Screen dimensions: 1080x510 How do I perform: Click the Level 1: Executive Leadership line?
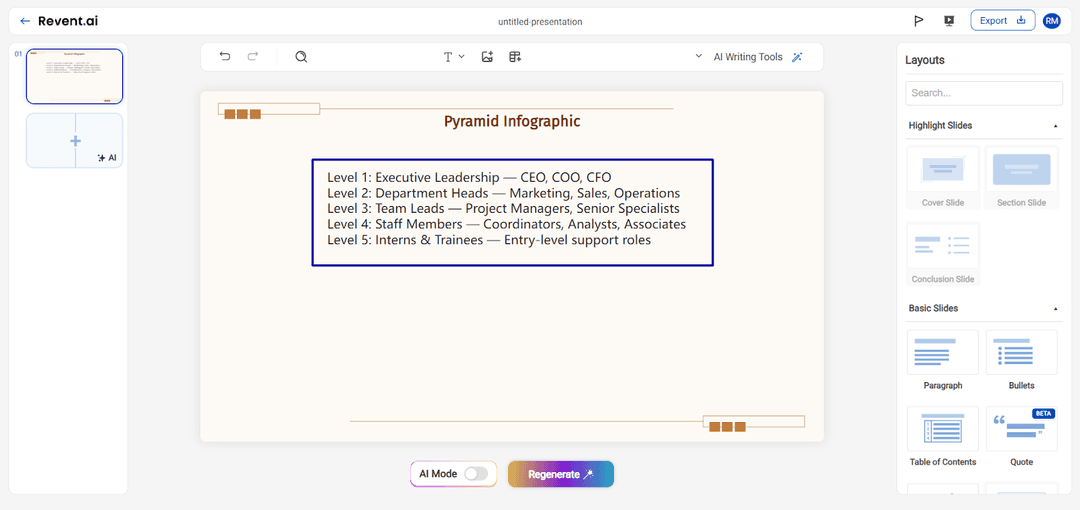click(x=469, y=177)
